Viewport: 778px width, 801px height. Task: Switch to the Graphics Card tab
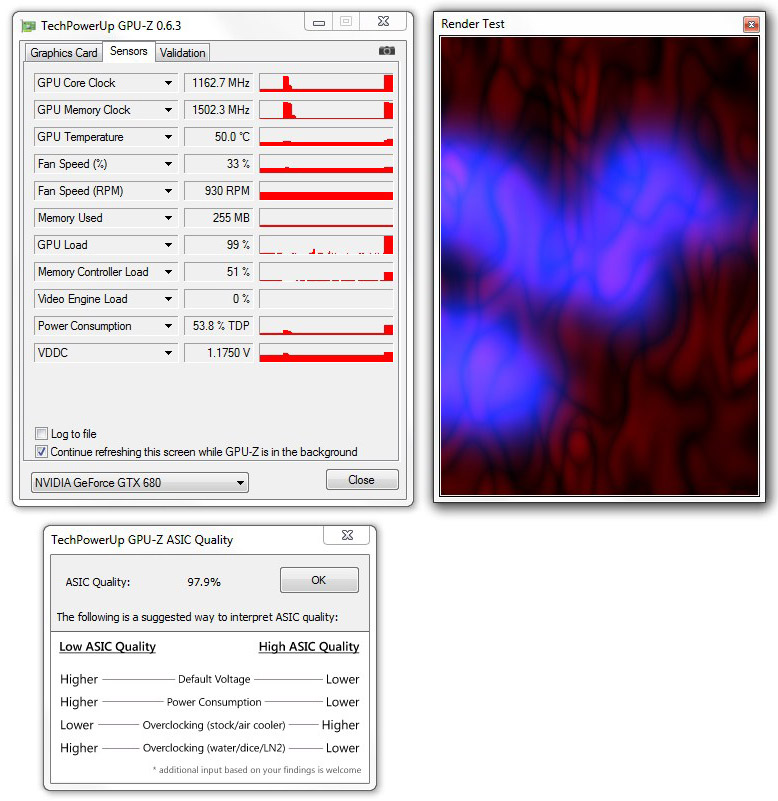tap(64, 53)
